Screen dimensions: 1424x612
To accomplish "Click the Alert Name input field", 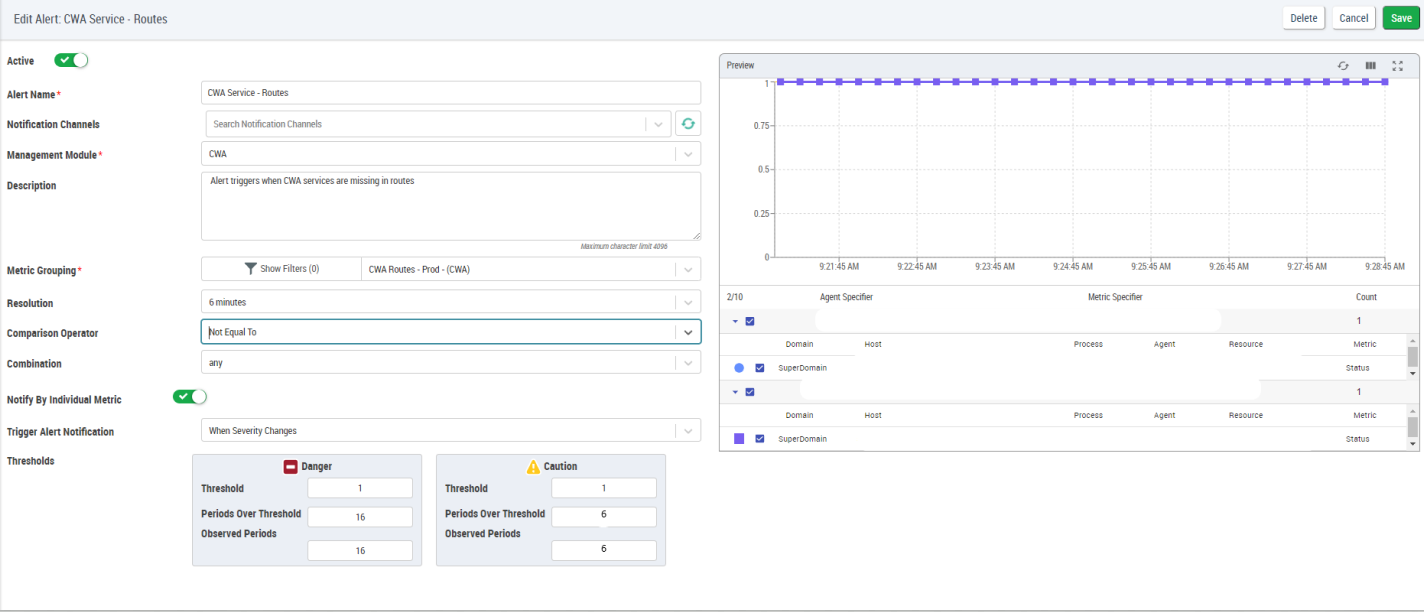I will [x=450, y=93].
